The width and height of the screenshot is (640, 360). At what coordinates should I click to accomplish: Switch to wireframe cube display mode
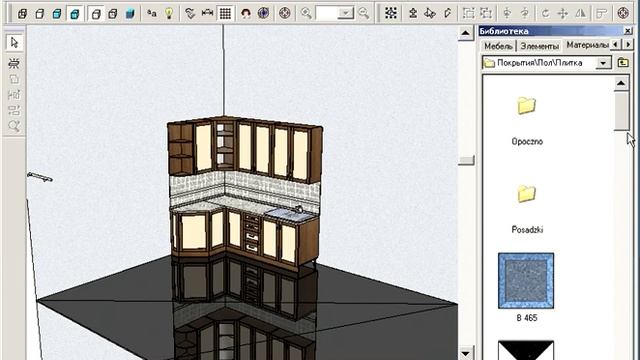point(22,13)
